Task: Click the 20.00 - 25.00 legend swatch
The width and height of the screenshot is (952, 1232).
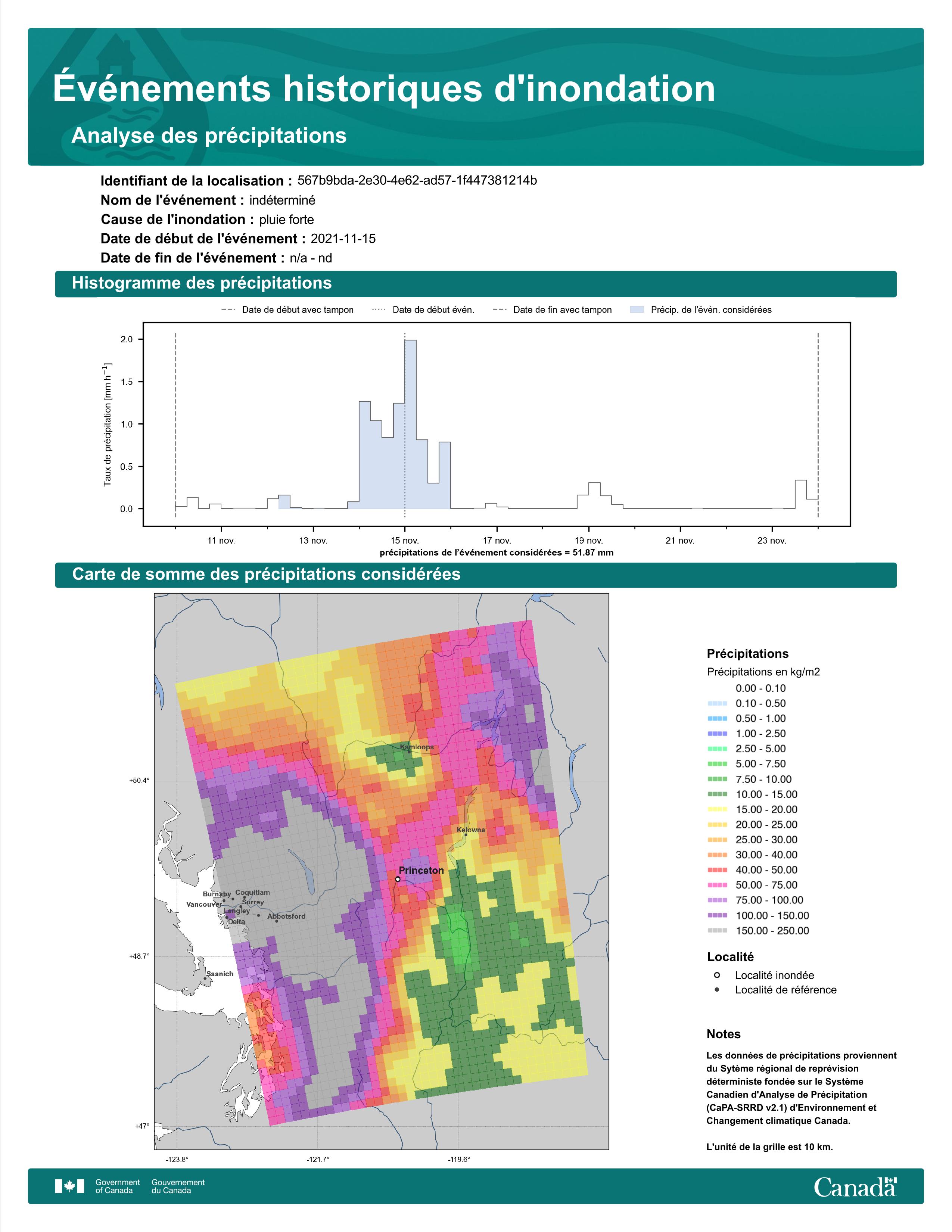Action: coord(717,825)
